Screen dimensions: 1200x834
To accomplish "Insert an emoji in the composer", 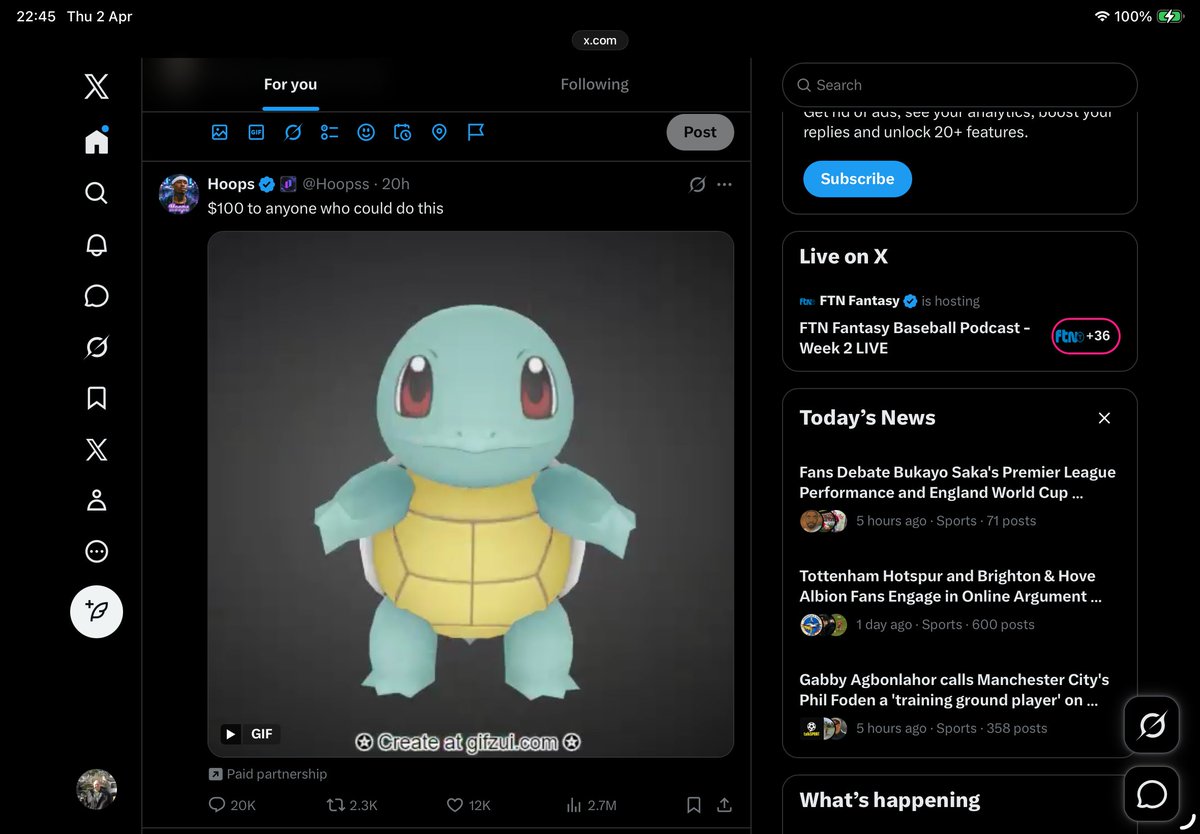I will point(366,132).
